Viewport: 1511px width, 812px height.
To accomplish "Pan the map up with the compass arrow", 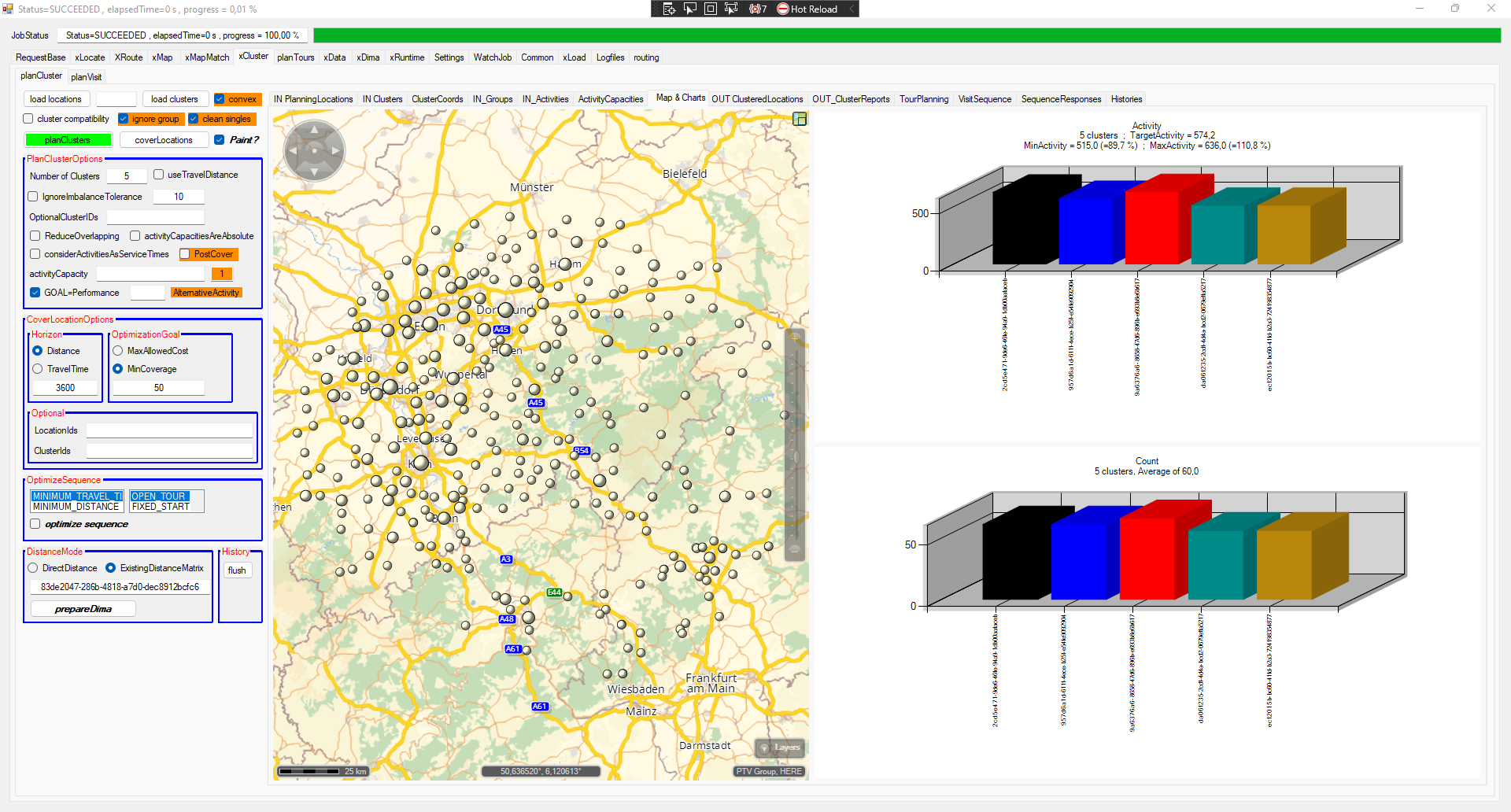I will pyautogui.click(x=315, y=128).
